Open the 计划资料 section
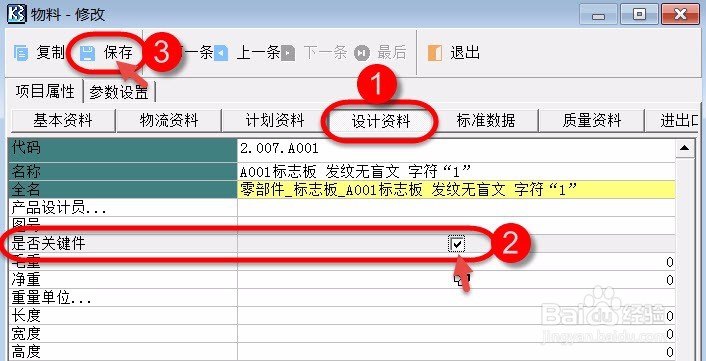This screenshot has height=361, width=706. 275,121
